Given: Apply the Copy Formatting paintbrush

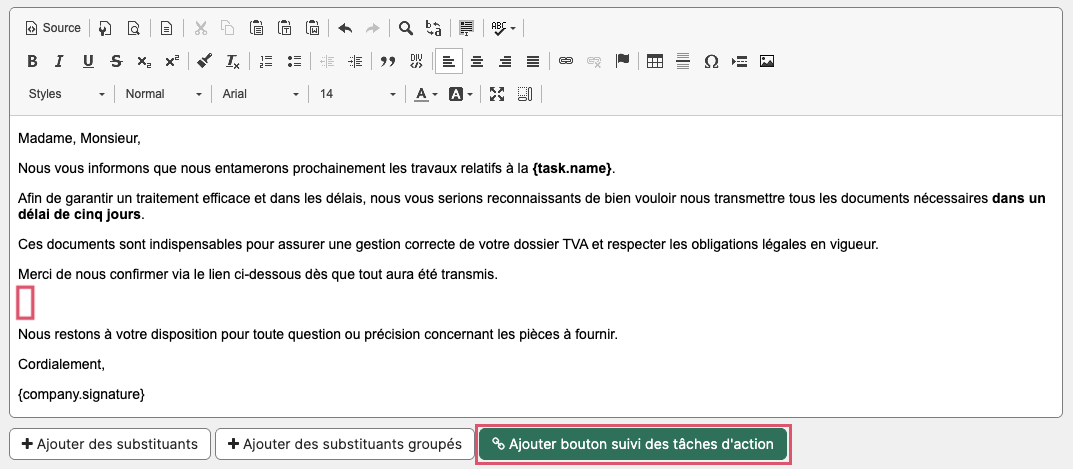Looking at the screenshot, I should click(x=204, y=61).
